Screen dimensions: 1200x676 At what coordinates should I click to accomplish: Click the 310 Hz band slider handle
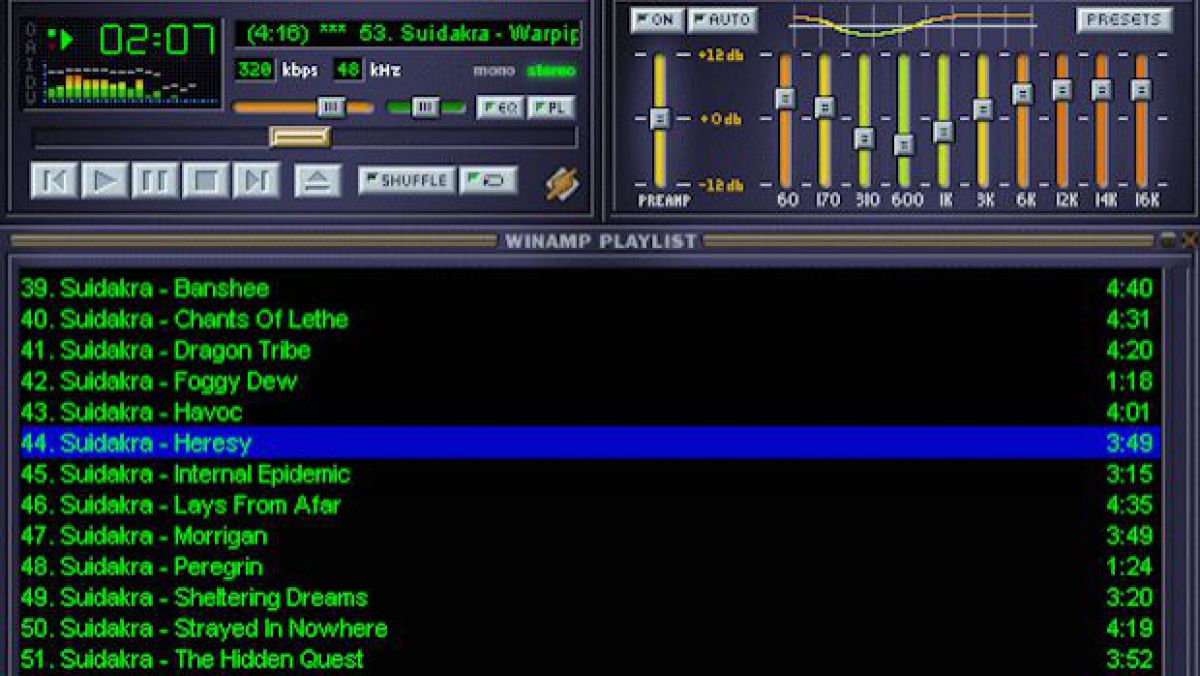coord(865,139)
